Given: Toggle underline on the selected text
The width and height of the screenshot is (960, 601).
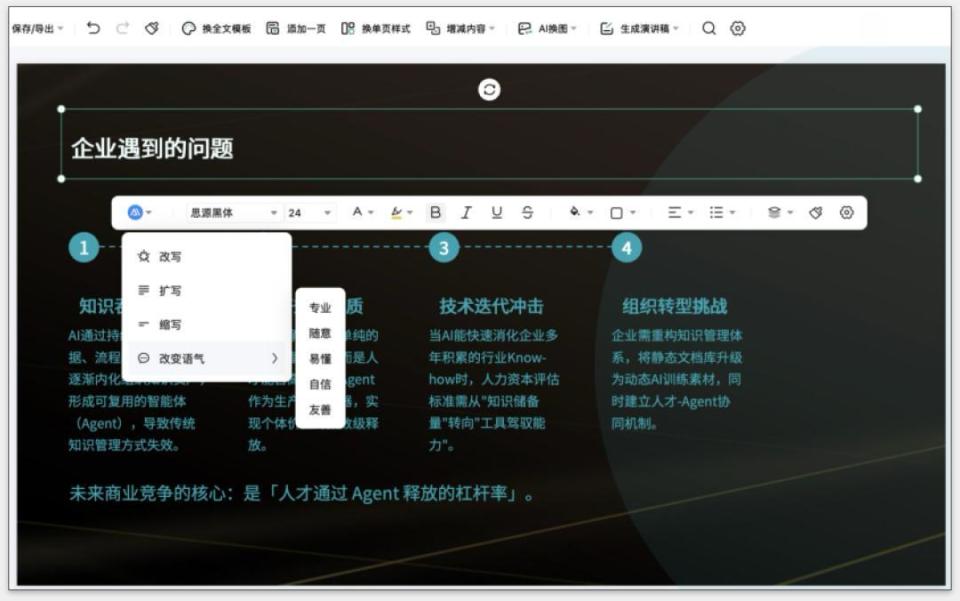Looking at the screenshot, I should click(496, 212).
